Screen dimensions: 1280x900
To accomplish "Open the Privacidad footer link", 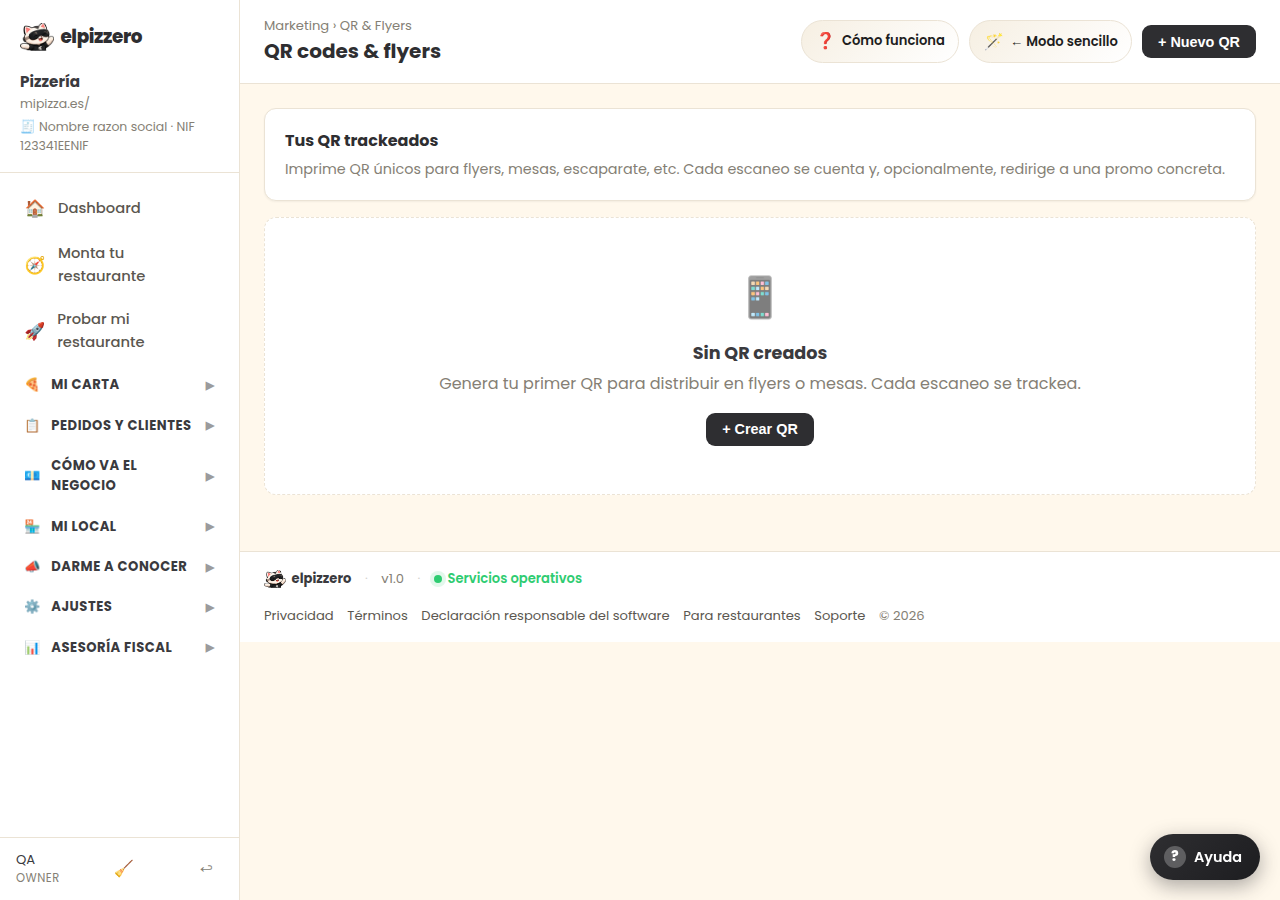I will click(x=299, y=616).
